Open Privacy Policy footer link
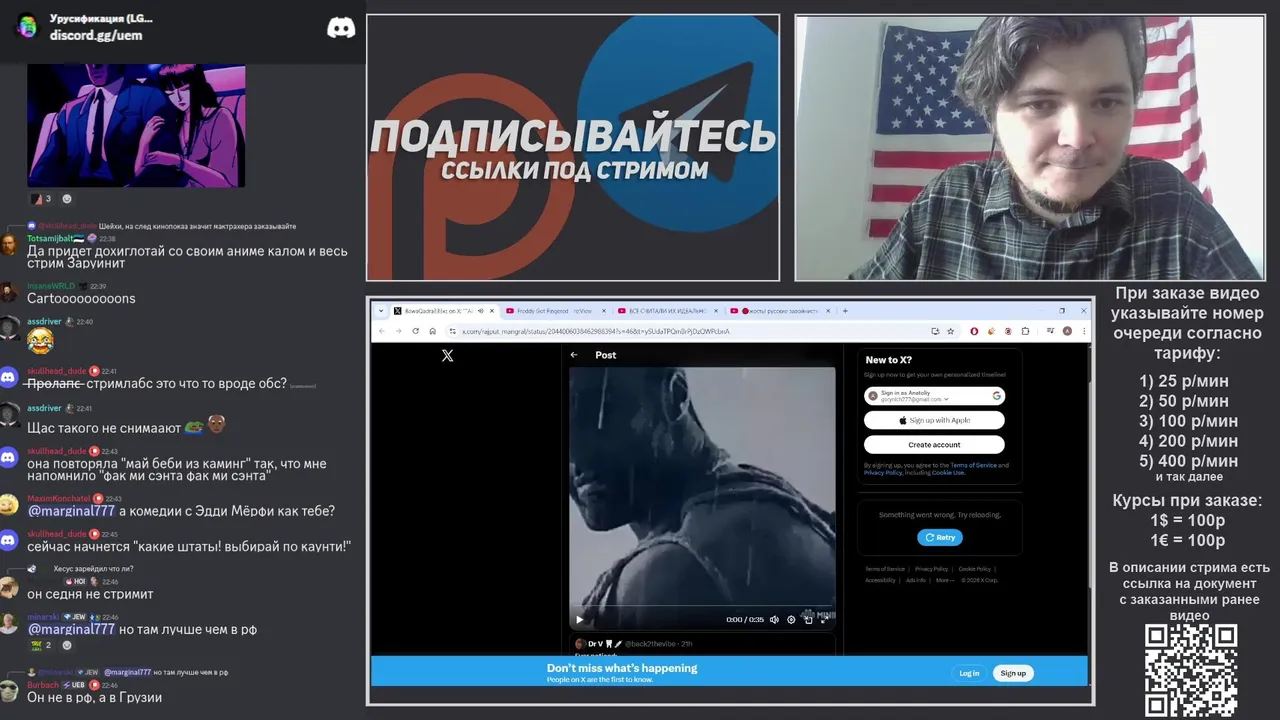1280x720 pixels. click(x=931, y=569)
